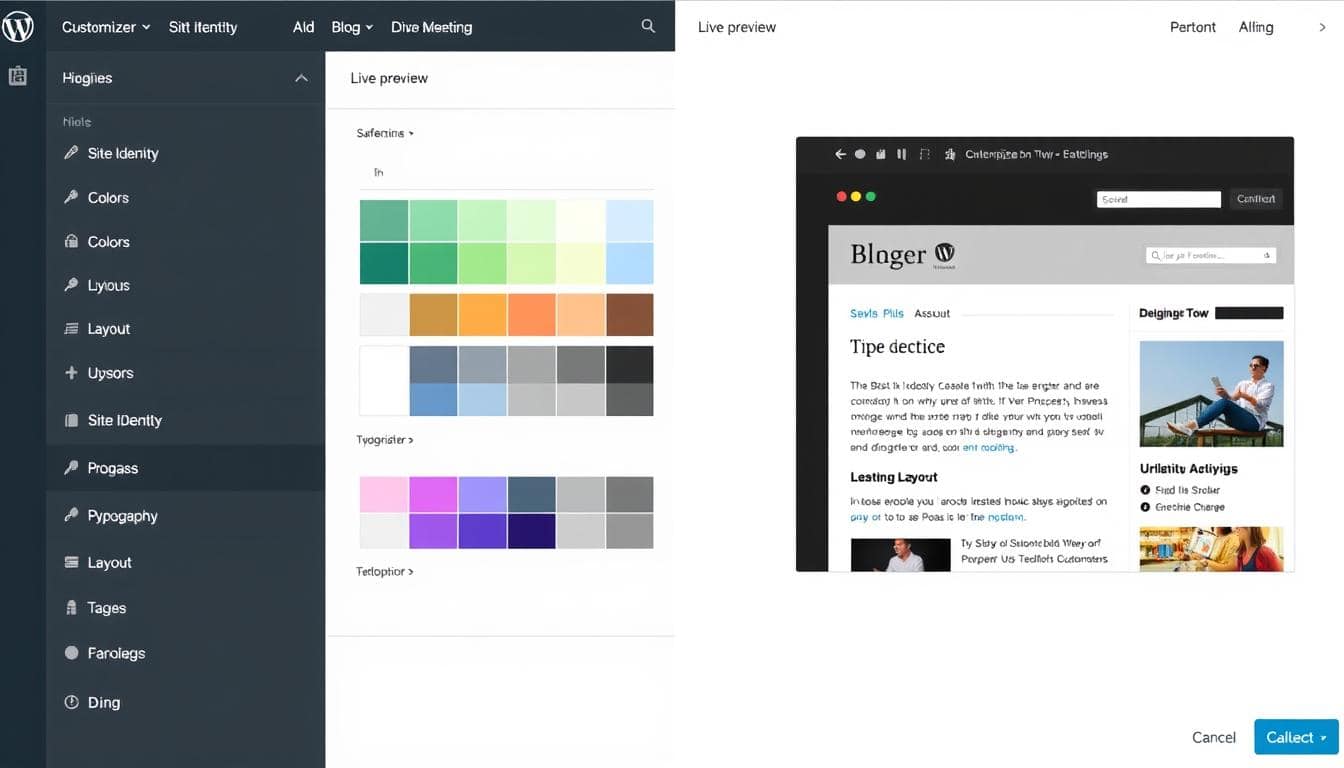Viewport: 1344px width, 768px height.
Task: Select the dark green color swatch
Action: click(384, 265)
